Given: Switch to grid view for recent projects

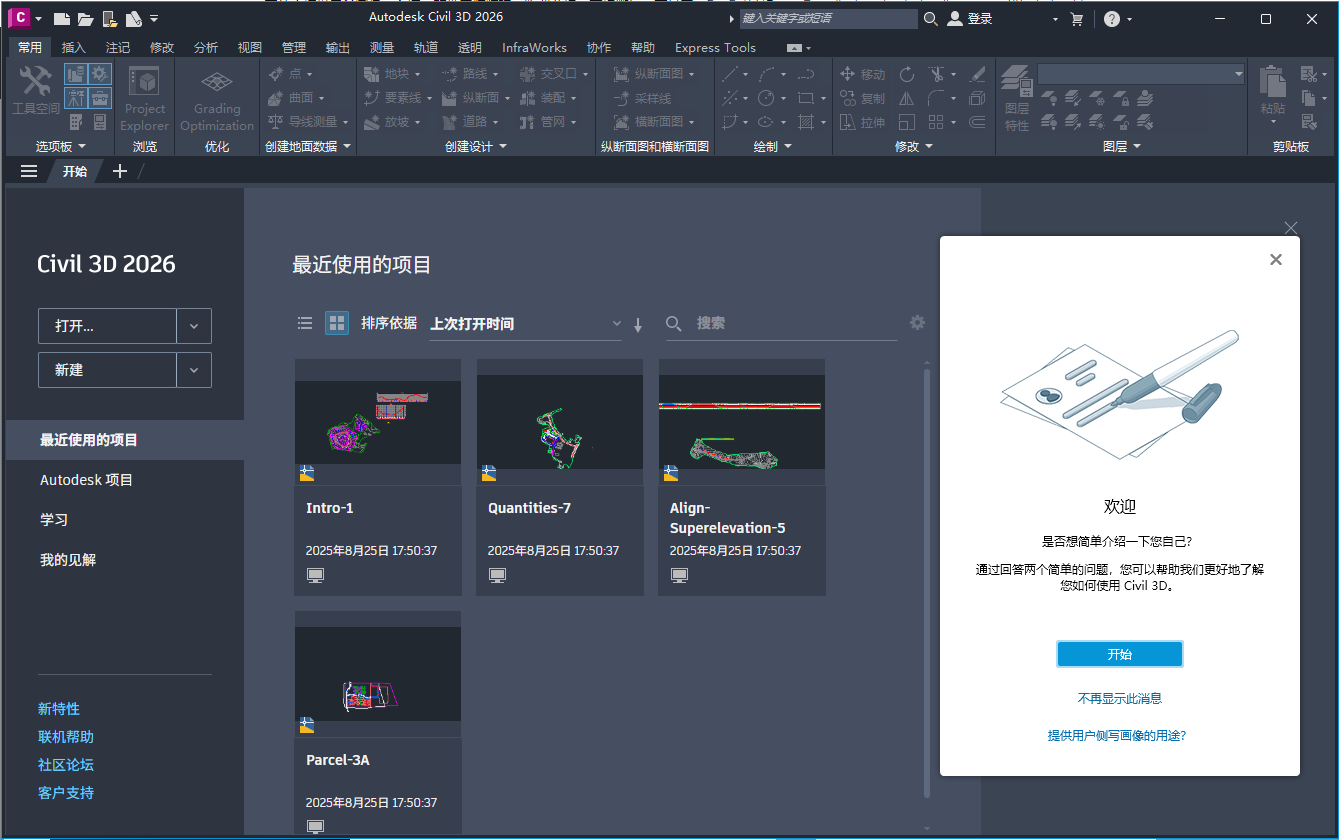Looking at the screenshot, I should tap(336, 323).
